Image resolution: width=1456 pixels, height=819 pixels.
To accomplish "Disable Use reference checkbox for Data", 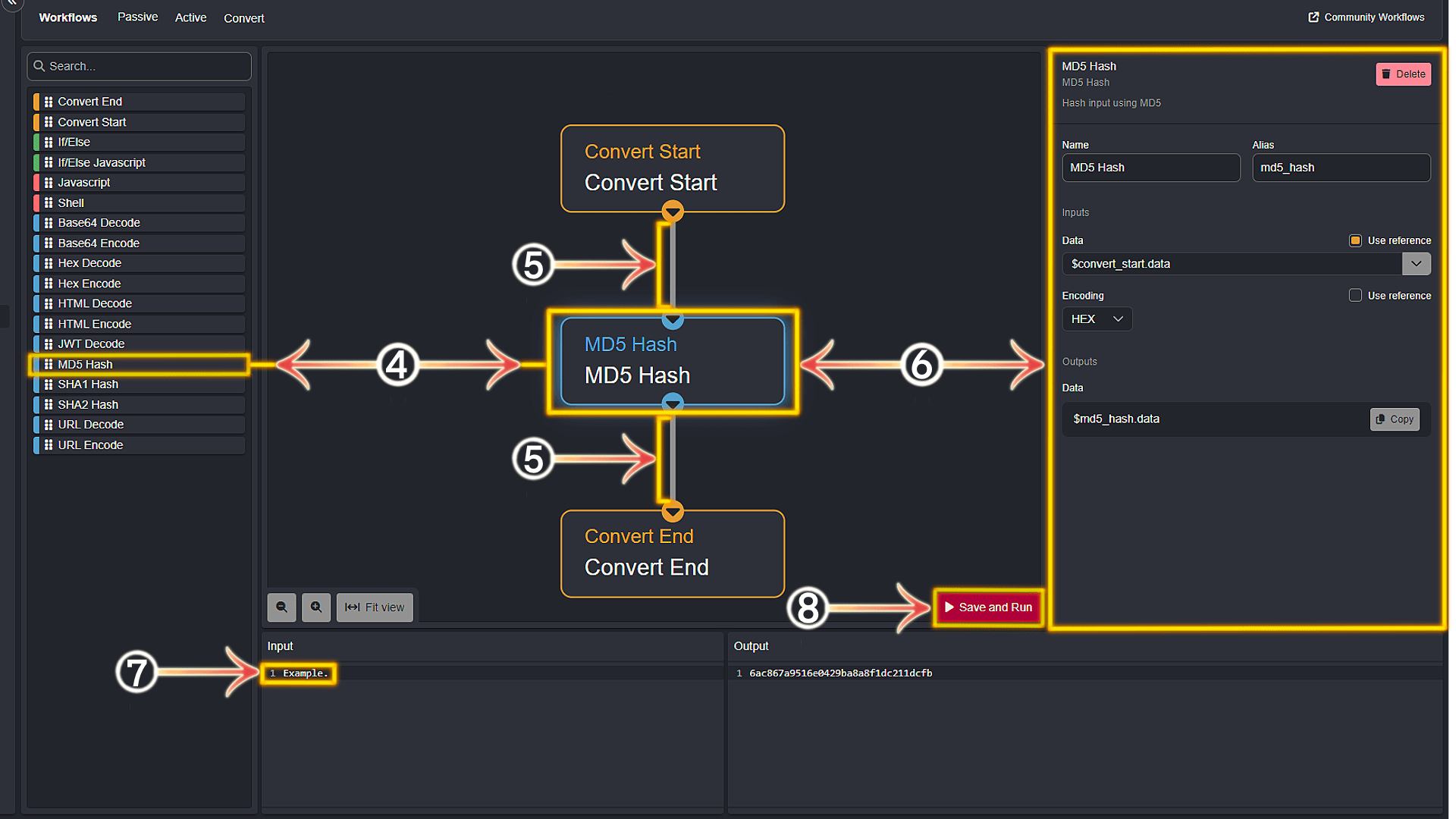I will click(x=1355, y=240).
